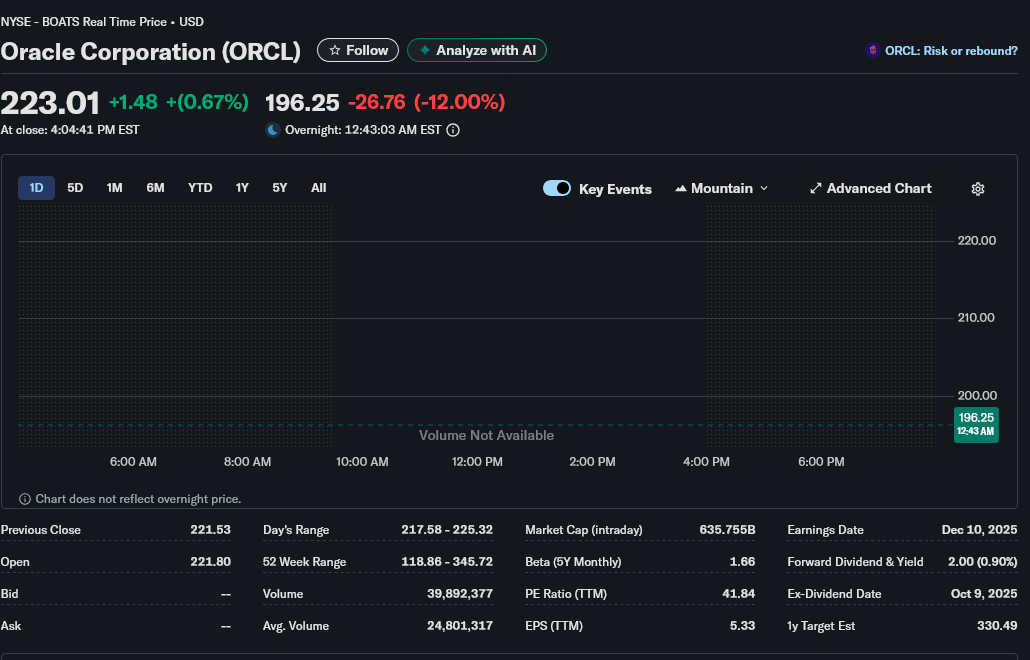Click the Avg. Volume value 24,801,317
Image resolution: width=1030 pixels, height=660 pixels.
pyautogui.click(x=460, y=626)
